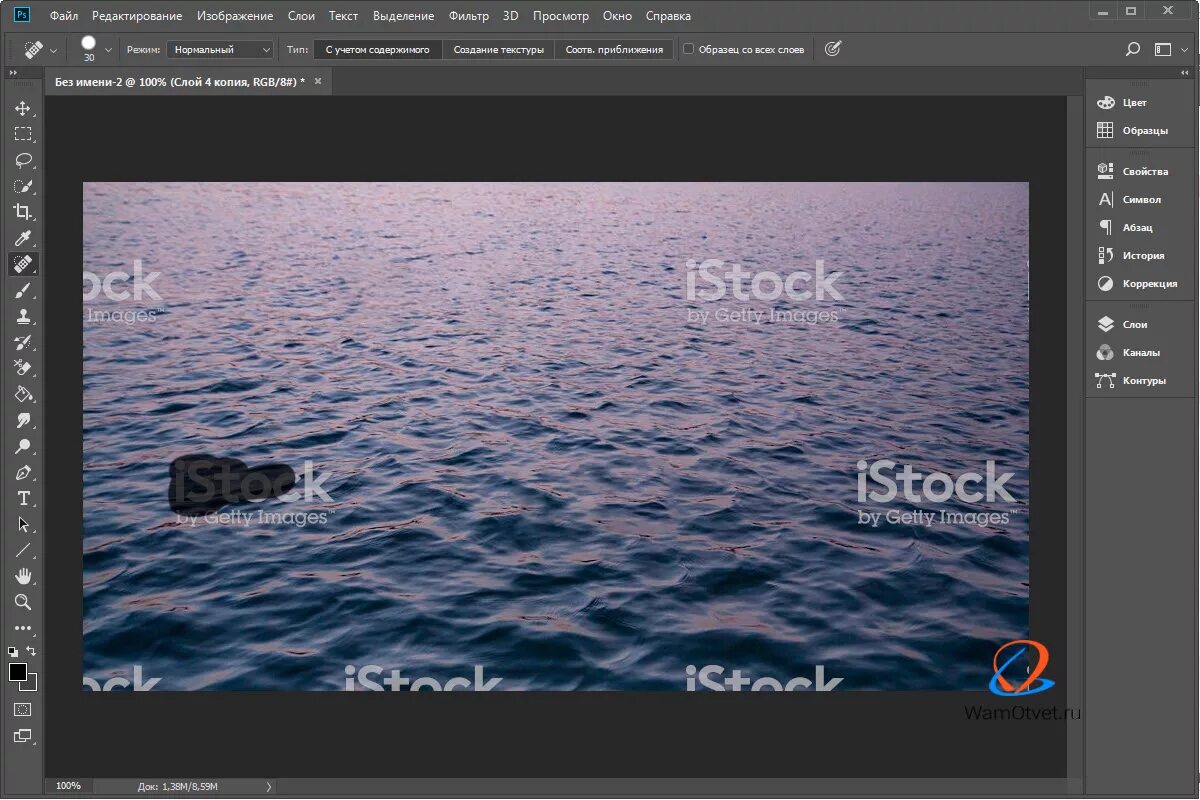The width and height of the screenshot is (1200, 800).
Task: Expand the toolbox double-arrow
Action: [x=14, y=73]
